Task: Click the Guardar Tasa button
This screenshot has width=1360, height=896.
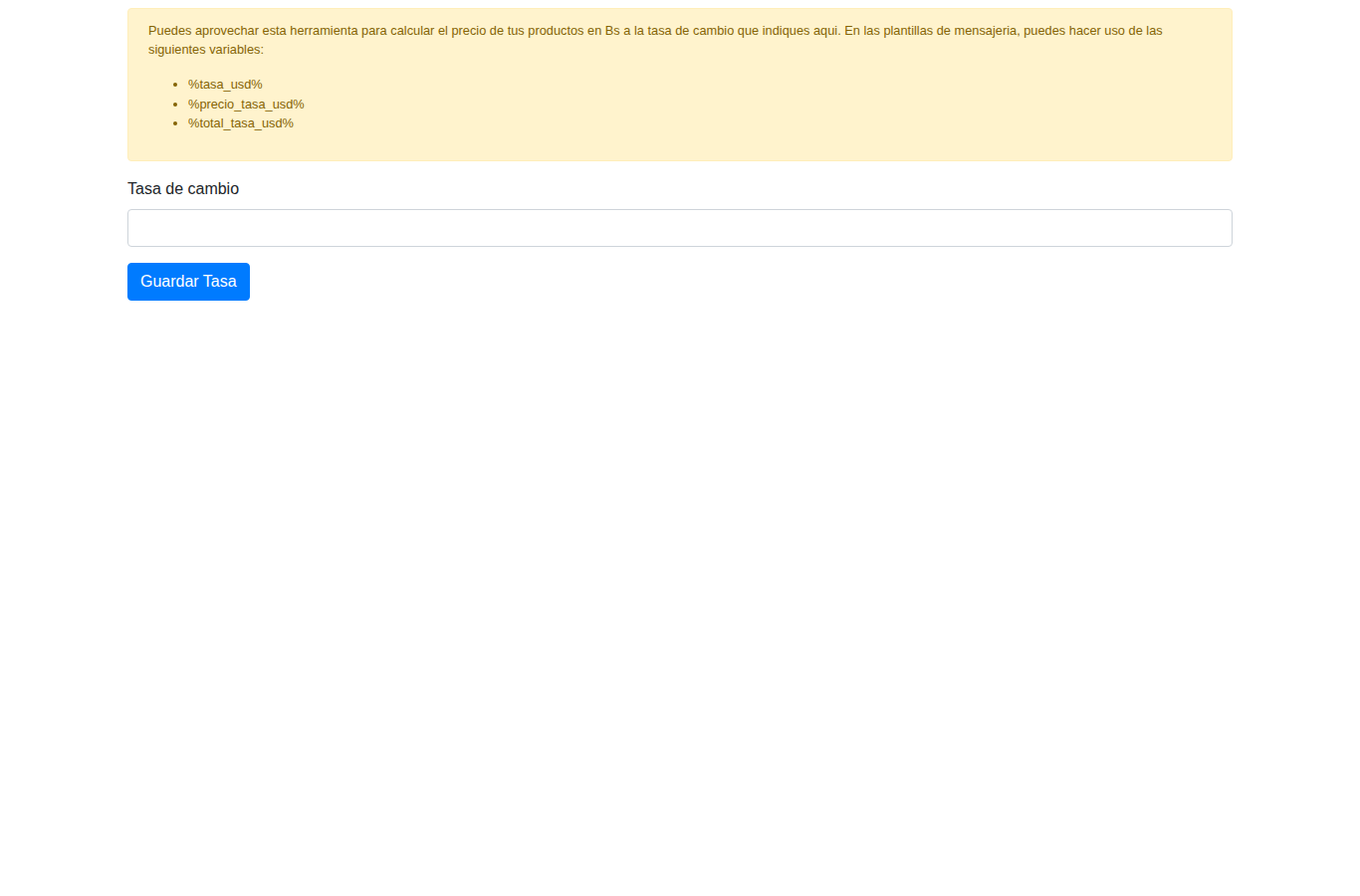Action: pyautogui.click(x=188, y=282)
